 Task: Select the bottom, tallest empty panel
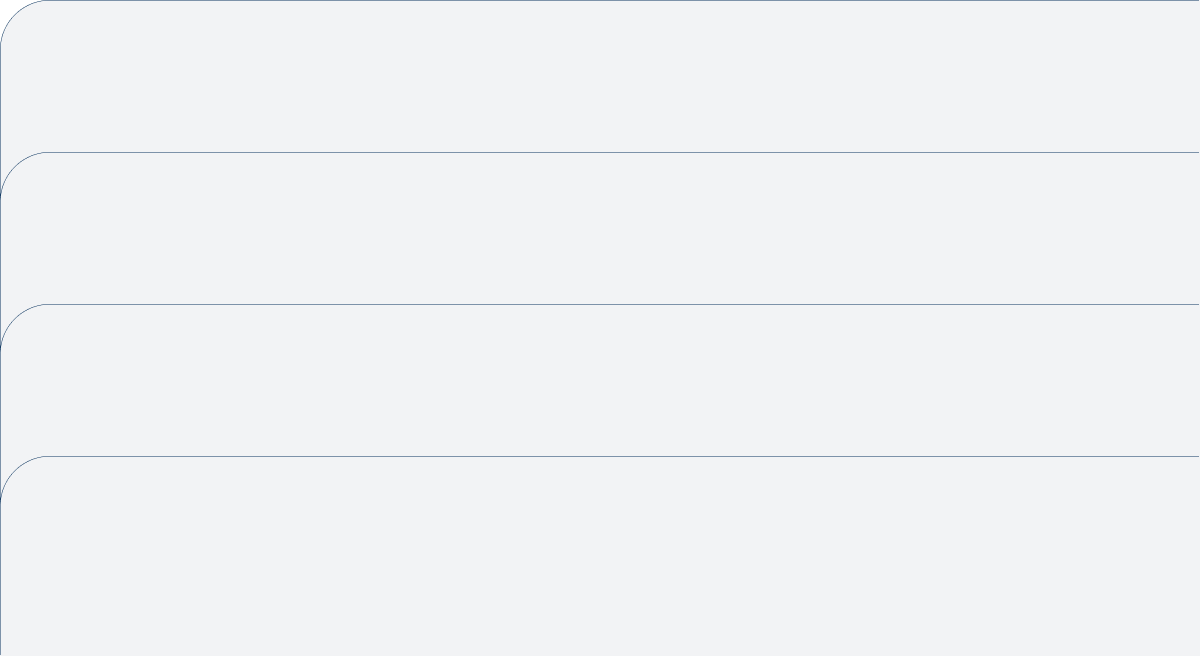tap(600, 556)
